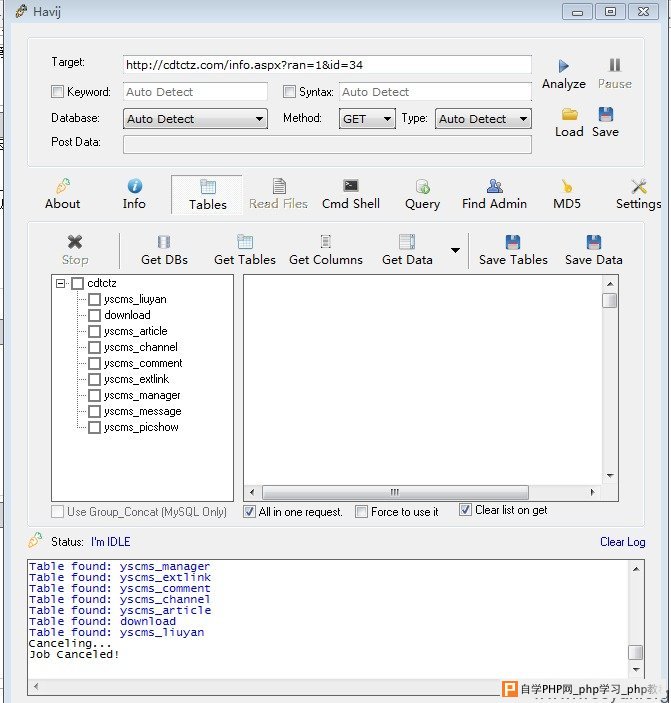Select the yscms_extlink table name
This screenshot has width=671, height=703.
click(137, 379)
